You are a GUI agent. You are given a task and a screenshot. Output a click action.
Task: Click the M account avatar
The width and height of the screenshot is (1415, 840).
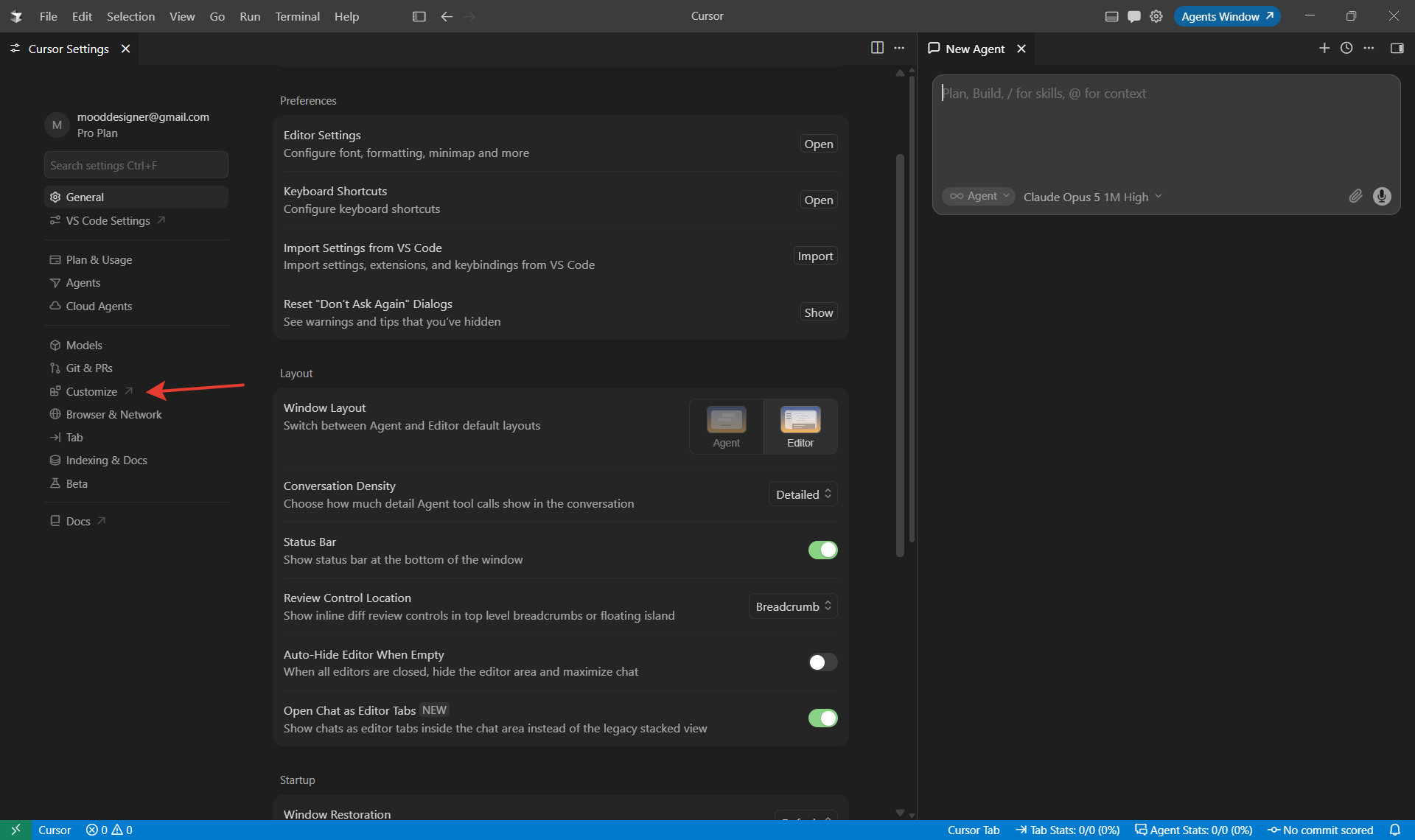pyautogui.click(x=57, y=125)
